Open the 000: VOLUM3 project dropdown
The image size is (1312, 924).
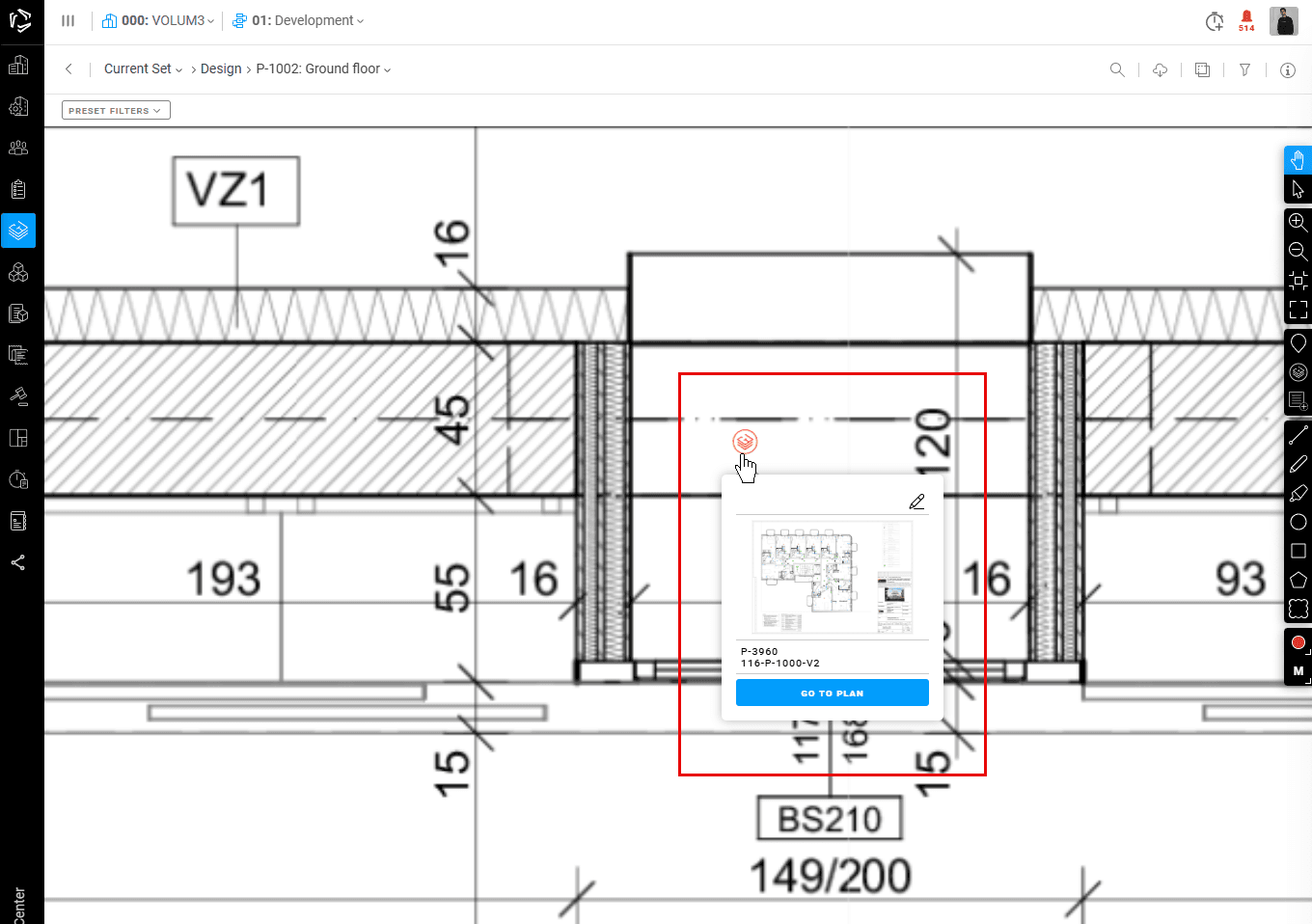pyautogui.click(x=159, y=20)
